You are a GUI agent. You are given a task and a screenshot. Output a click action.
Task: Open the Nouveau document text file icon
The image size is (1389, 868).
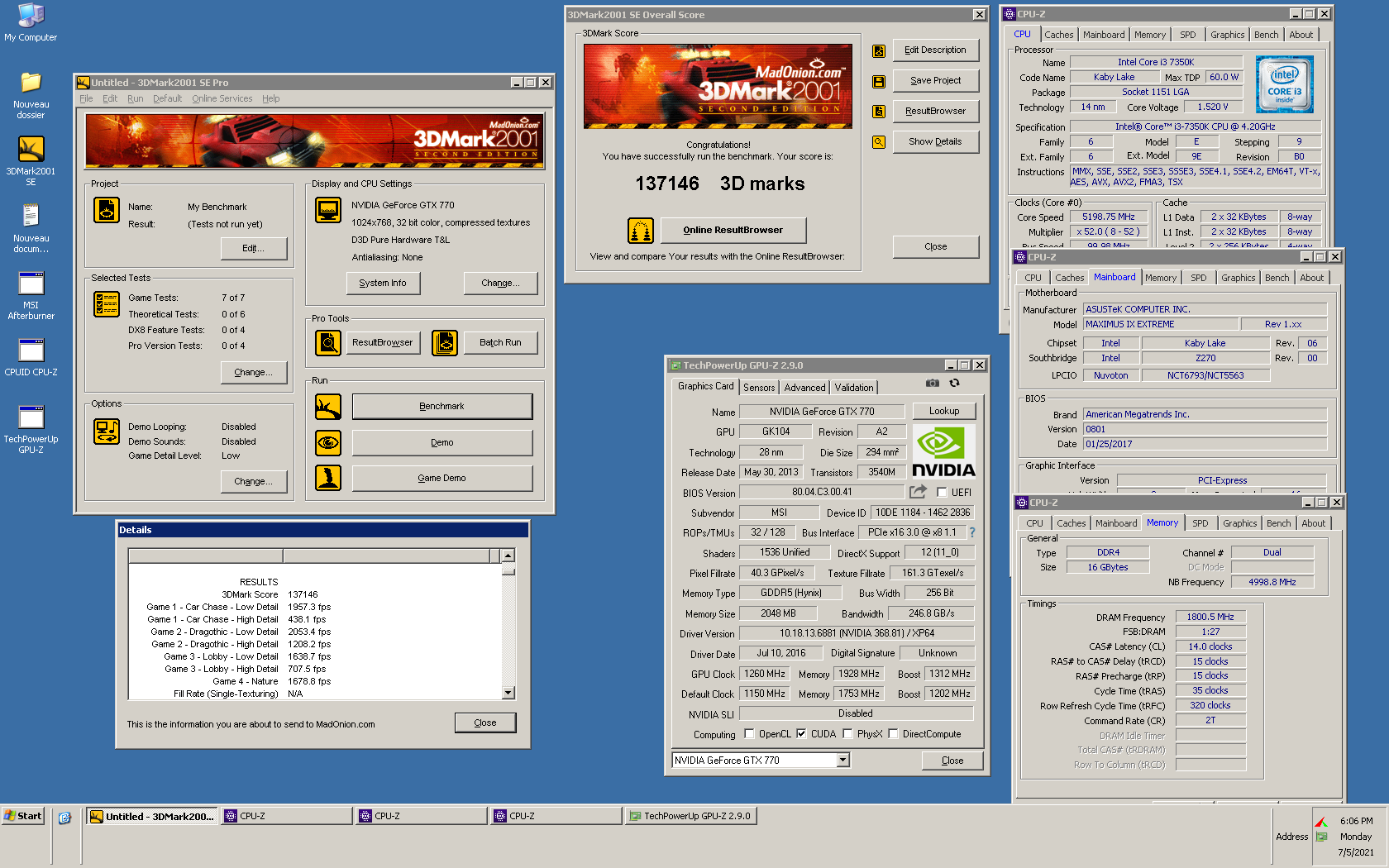[31, 228]
